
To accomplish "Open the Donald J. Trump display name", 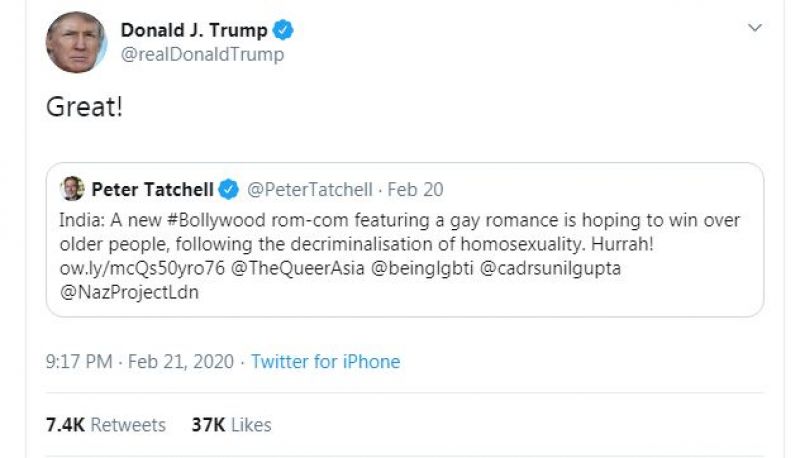I will [194, 30].
